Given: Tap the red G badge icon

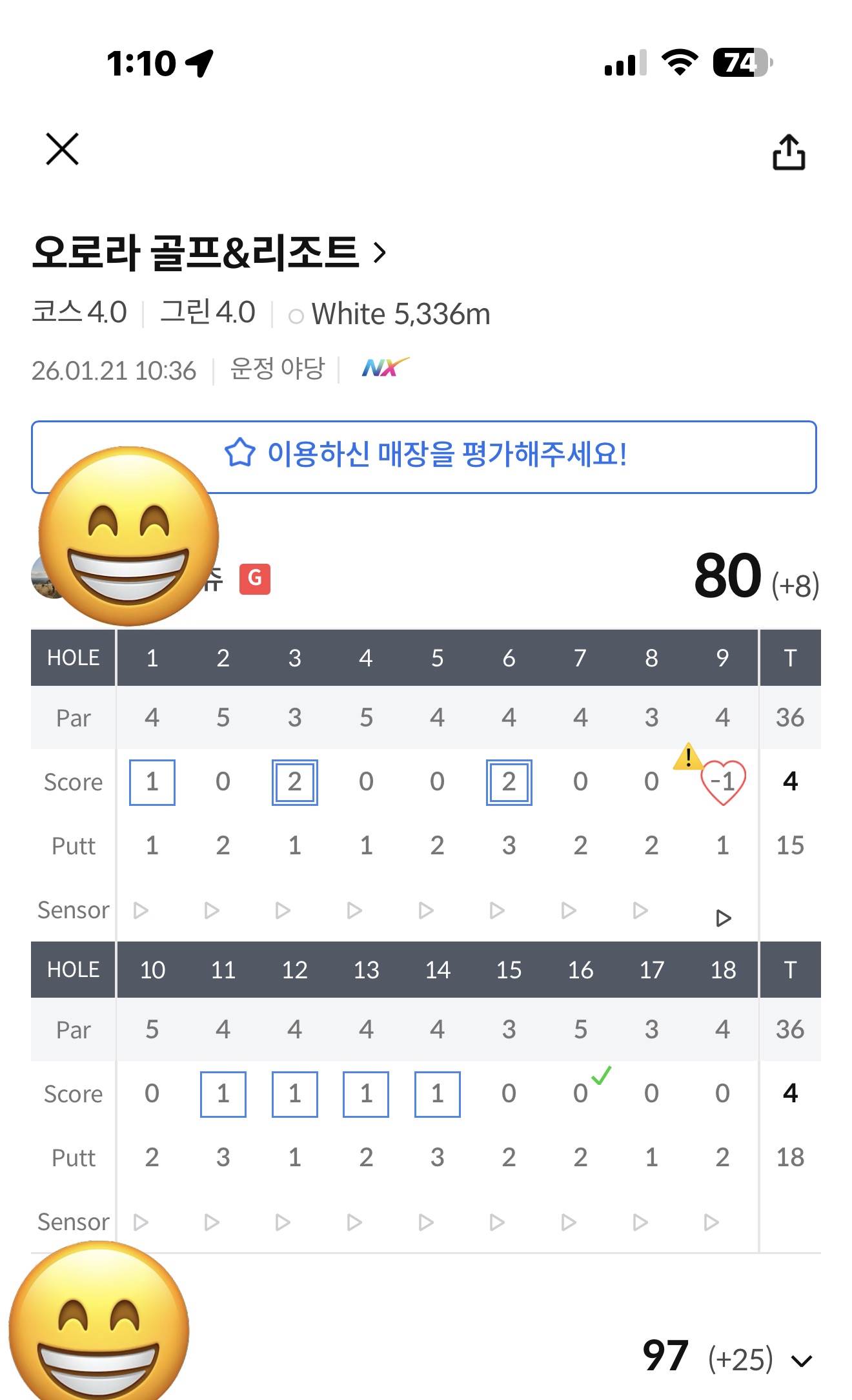Looking at the screenshot, I should [255, 578].
